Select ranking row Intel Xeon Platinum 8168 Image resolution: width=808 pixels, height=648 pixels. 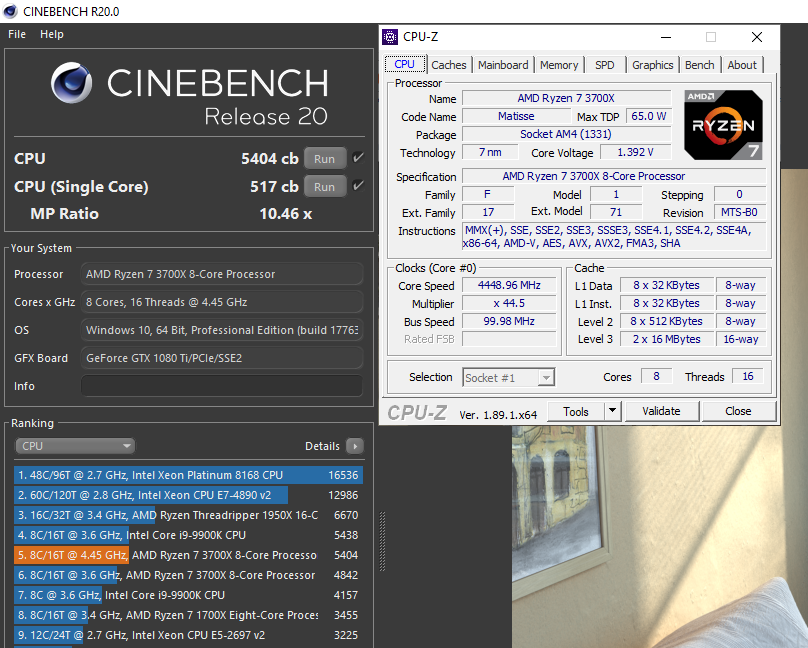tap(189, 475)
